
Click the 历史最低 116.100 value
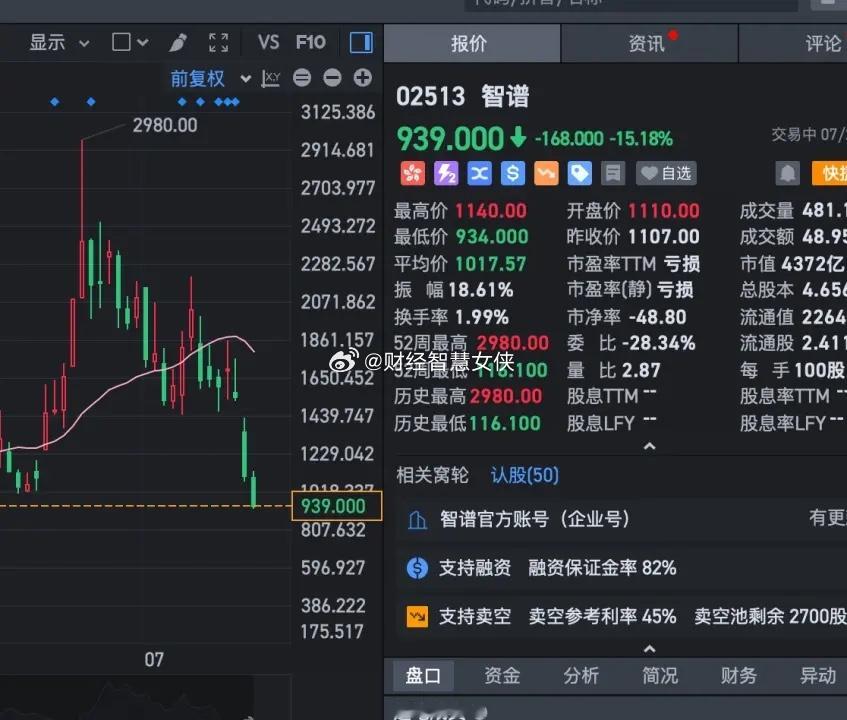pyautogui.click(x=504, y=423)
